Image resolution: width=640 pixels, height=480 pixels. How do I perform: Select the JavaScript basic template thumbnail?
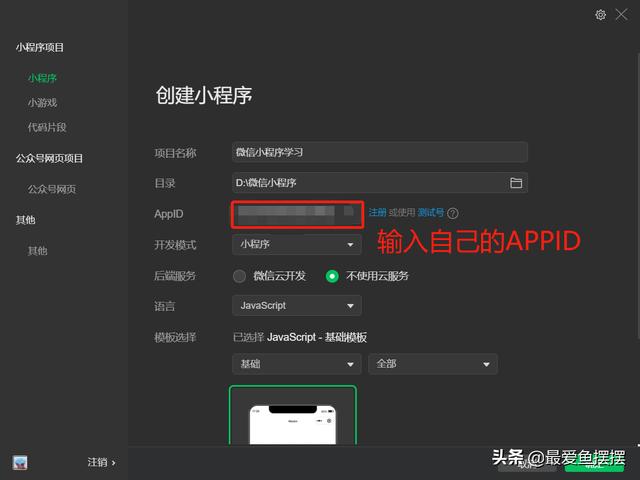pyautogui.click(x=293, y=415)
